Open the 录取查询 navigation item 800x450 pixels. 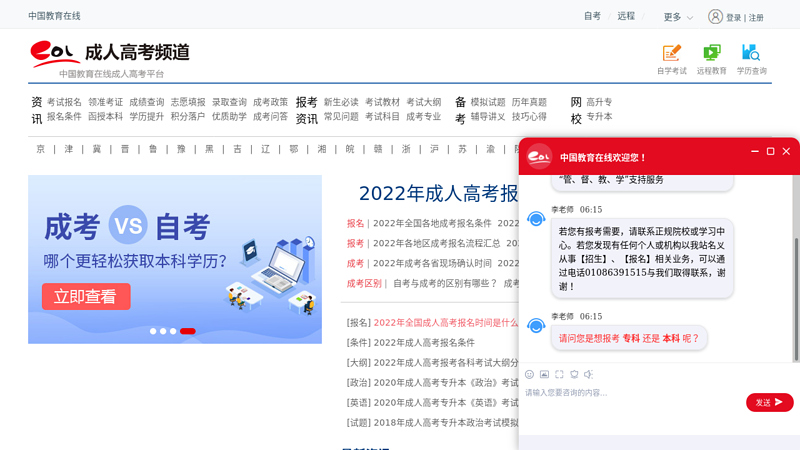point(229,102)
